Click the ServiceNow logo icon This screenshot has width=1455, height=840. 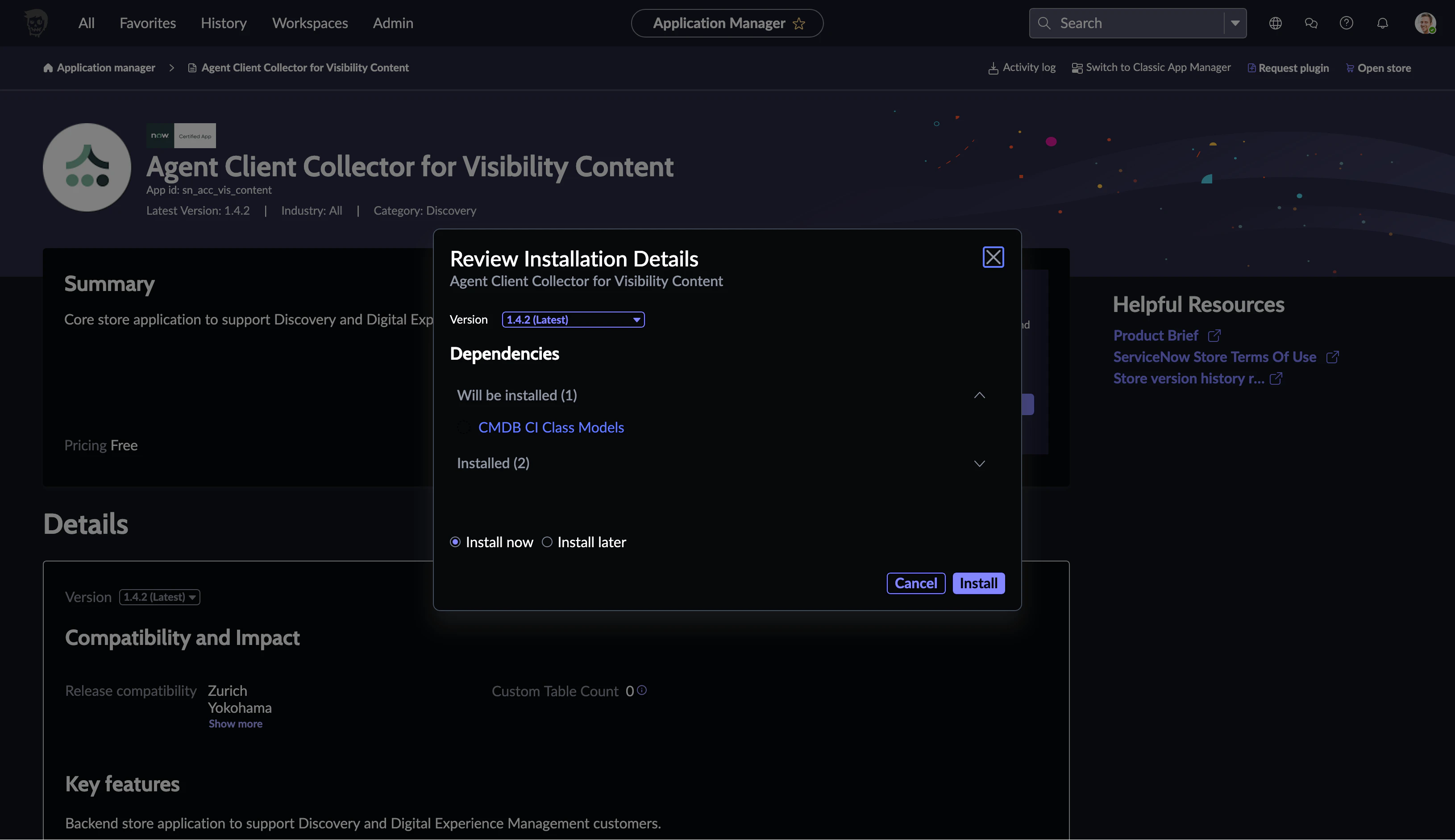tap(36, 23)
